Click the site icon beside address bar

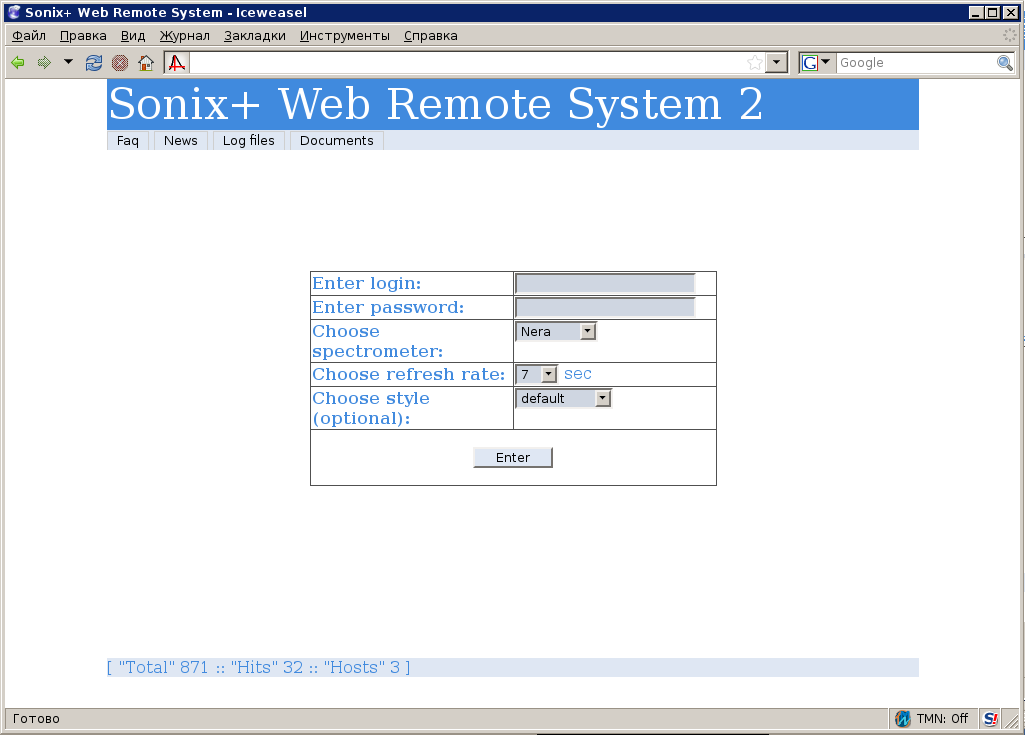(x=177, y=63)
